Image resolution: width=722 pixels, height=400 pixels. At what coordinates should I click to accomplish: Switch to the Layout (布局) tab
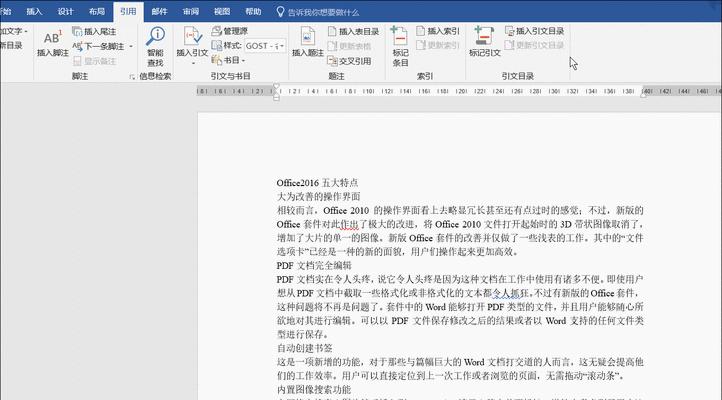point(97,12)
